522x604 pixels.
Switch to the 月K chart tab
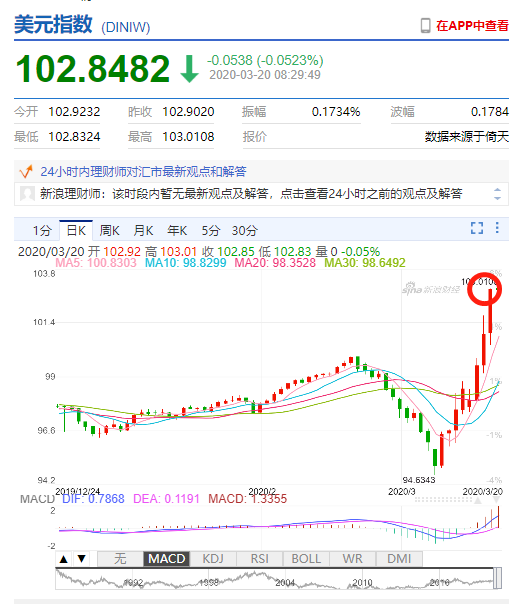click(143, 230)
